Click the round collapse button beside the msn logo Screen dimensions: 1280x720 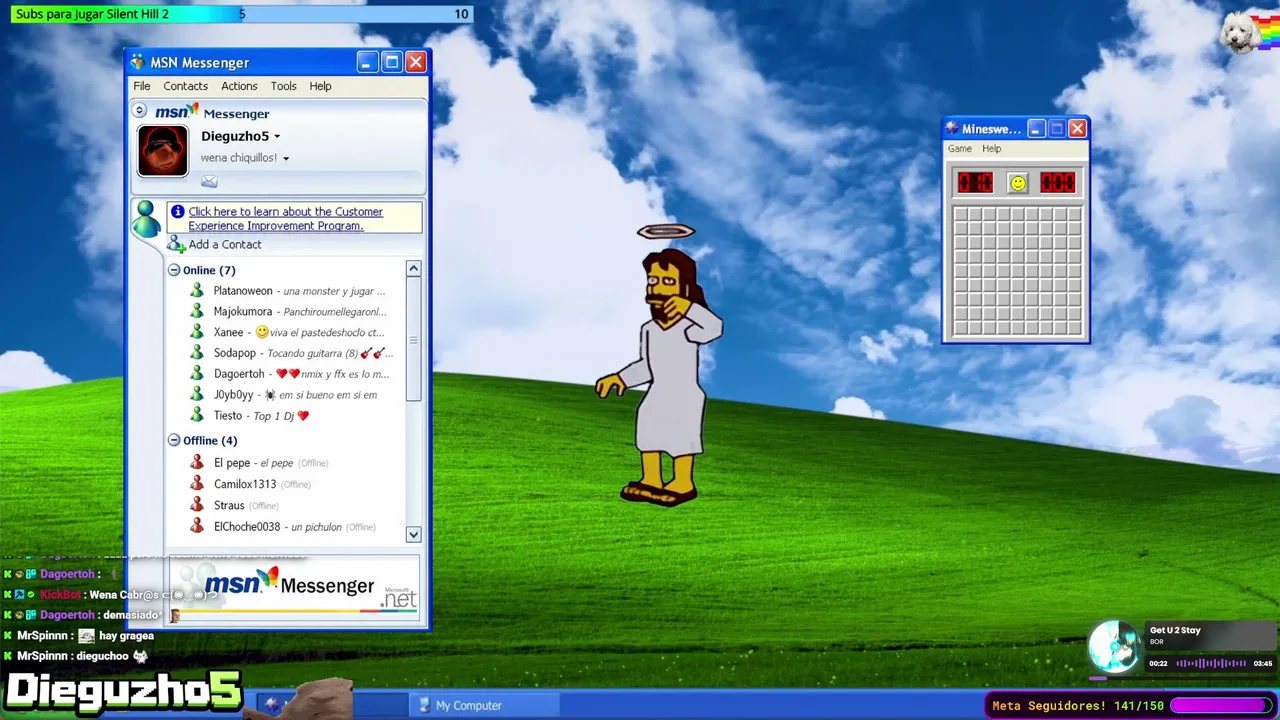(140, 111)
